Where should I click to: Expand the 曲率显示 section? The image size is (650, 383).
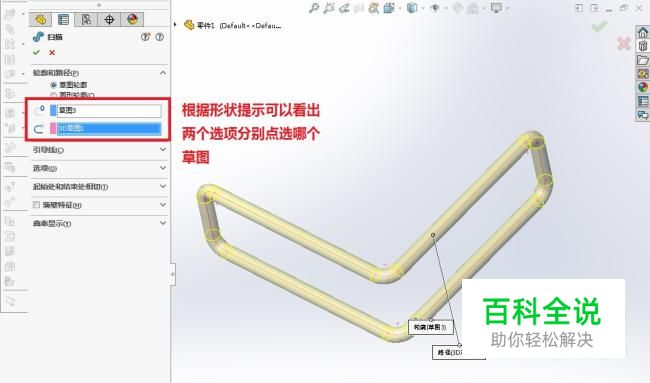coord(163,223)
